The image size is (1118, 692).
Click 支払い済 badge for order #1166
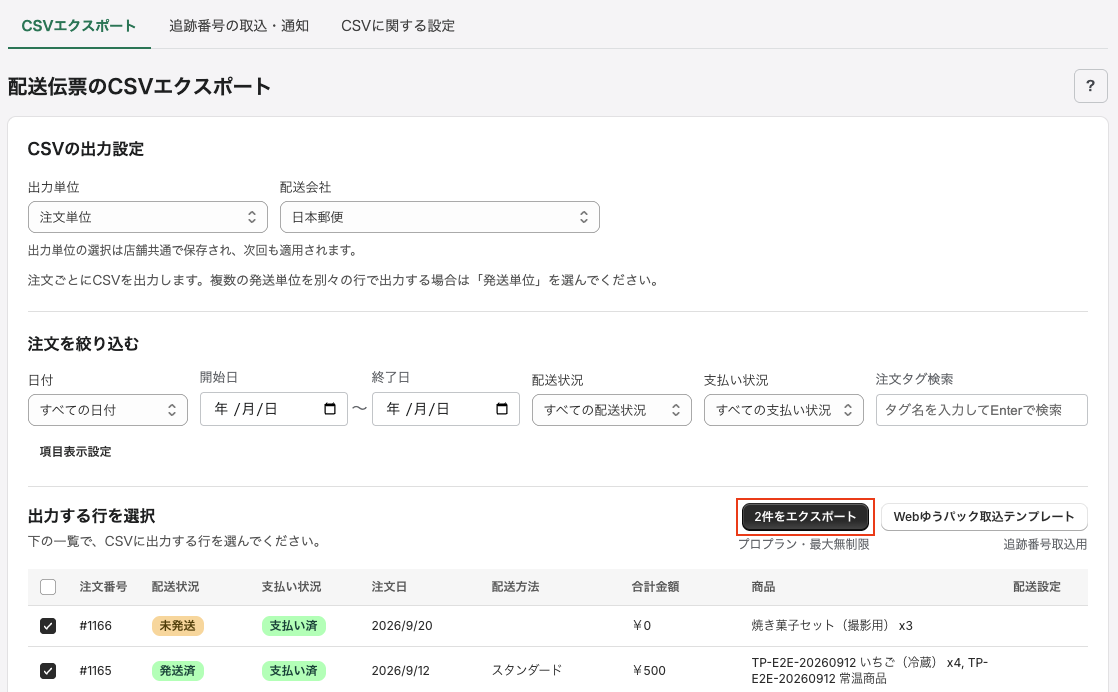click(294, 626)
